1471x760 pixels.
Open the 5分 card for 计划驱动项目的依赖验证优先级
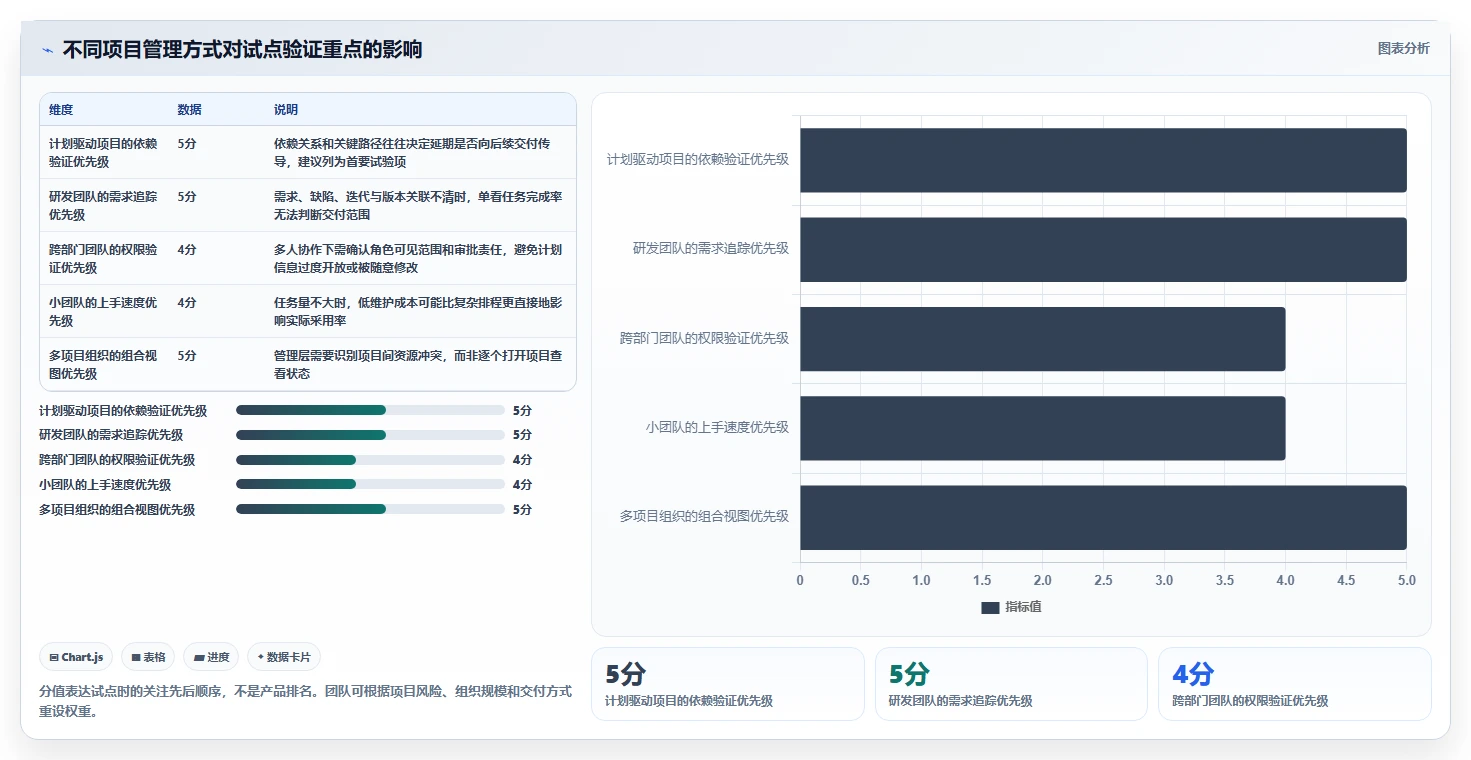pyautogui.click(x=728, y=684)
